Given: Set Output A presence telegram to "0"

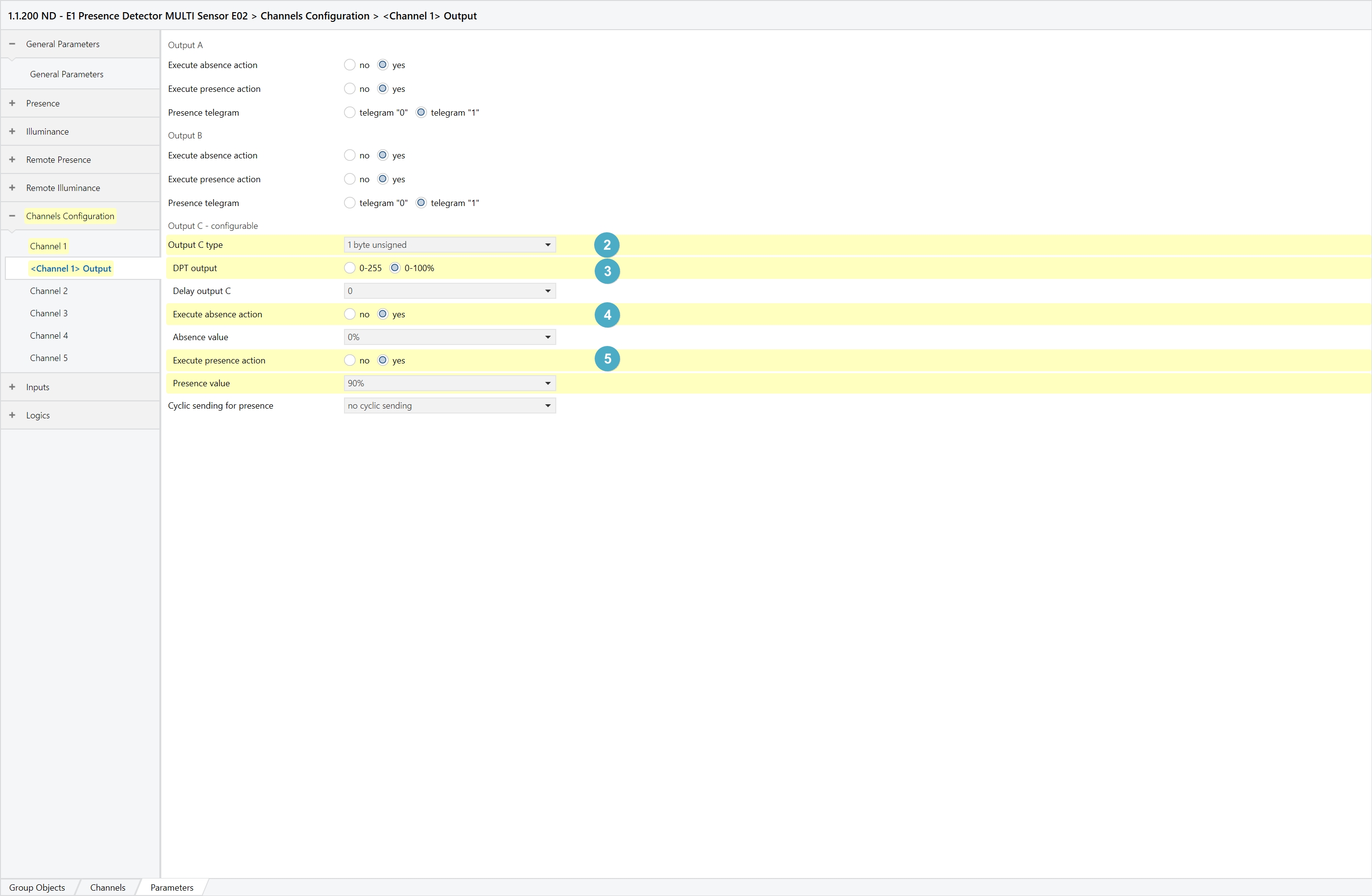Looking at the screenshot, I should pos(349,112).
